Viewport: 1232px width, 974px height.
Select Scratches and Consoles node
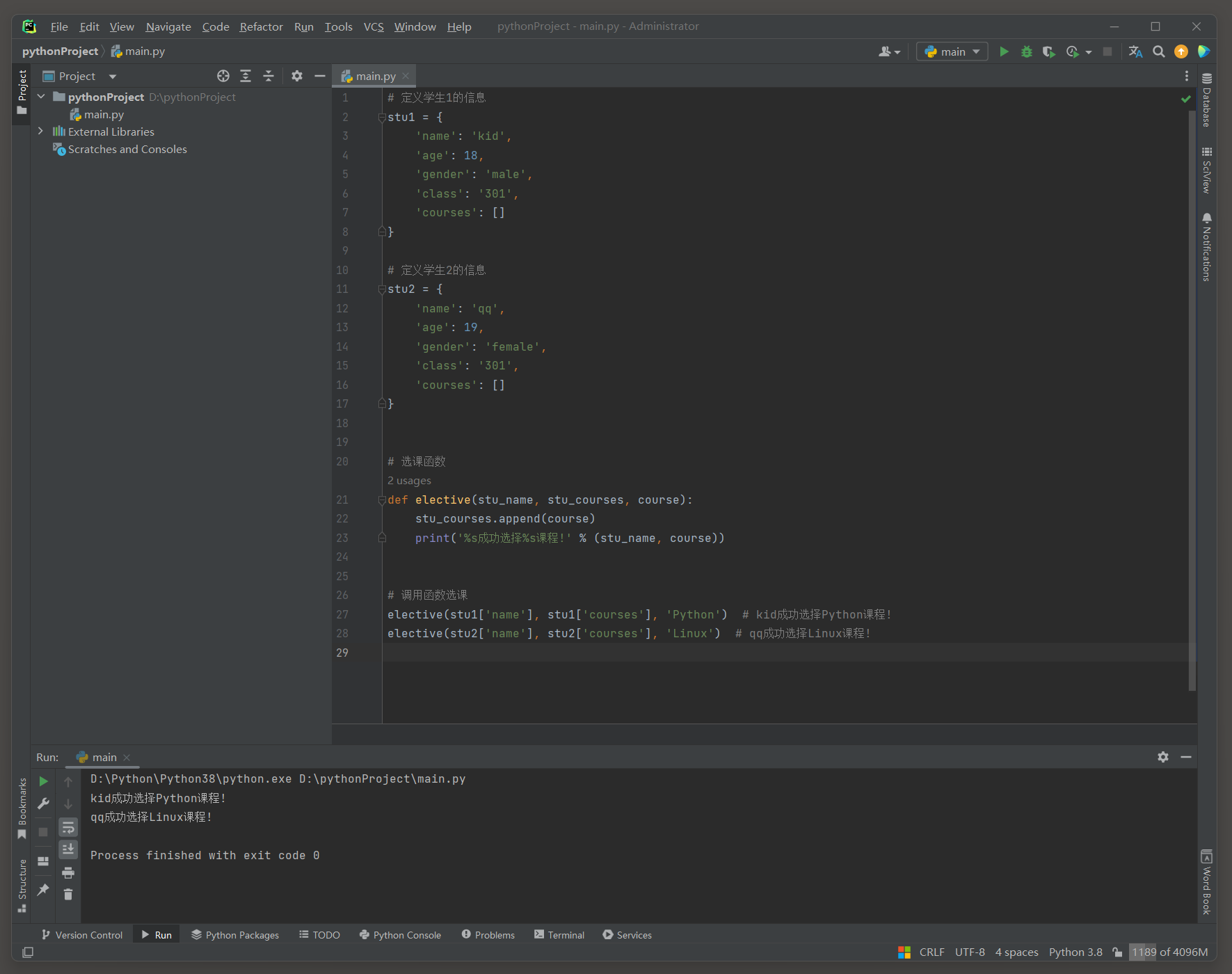click(127, 149)
